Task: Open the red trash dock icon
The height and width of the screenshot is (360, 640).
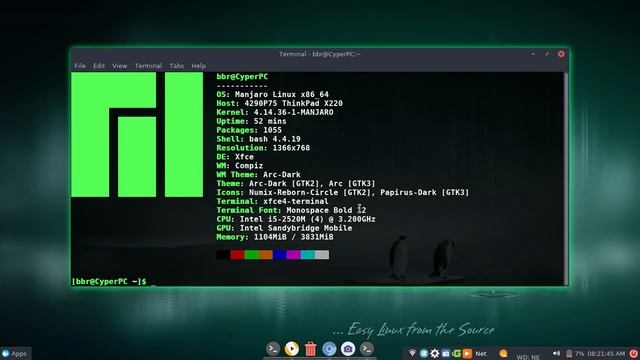Action: (310, 349)
